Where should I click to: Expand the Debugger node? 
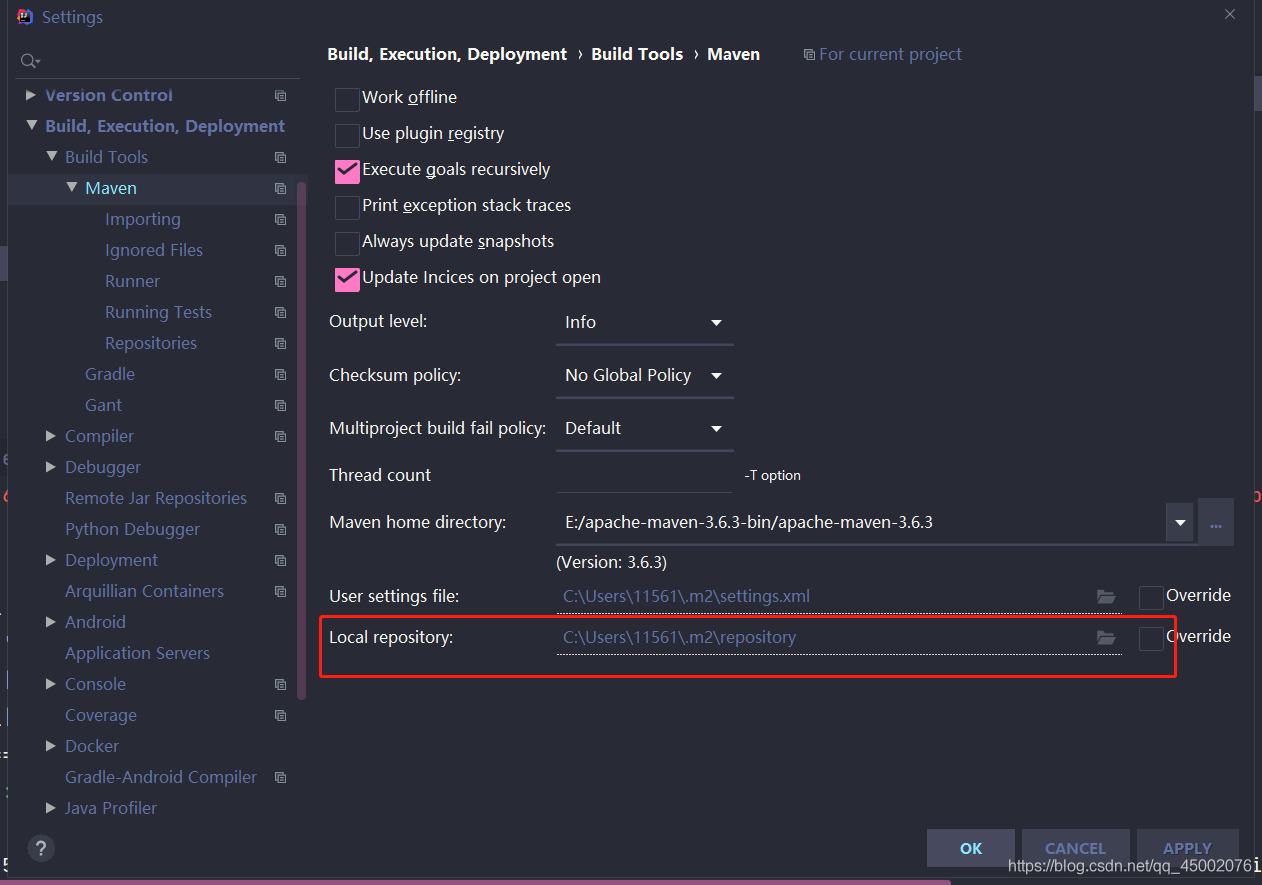(x=51, y=467)
